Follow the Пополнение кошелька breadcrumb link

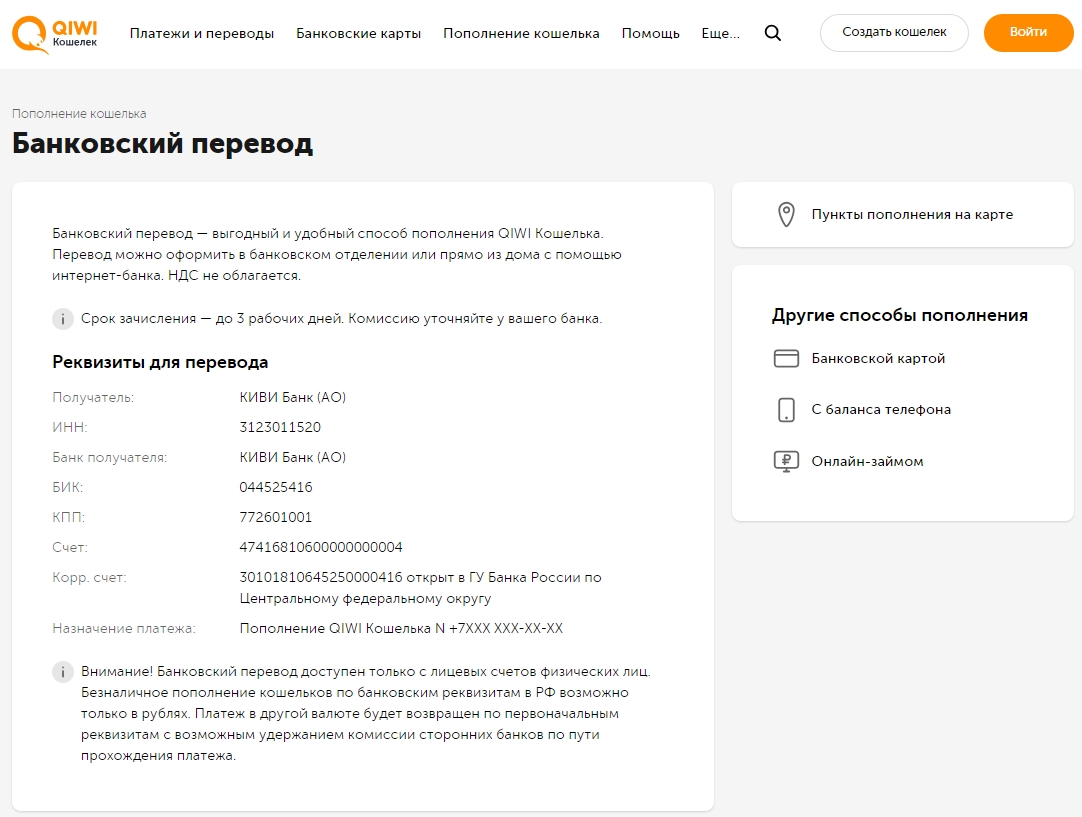(79, 114)
